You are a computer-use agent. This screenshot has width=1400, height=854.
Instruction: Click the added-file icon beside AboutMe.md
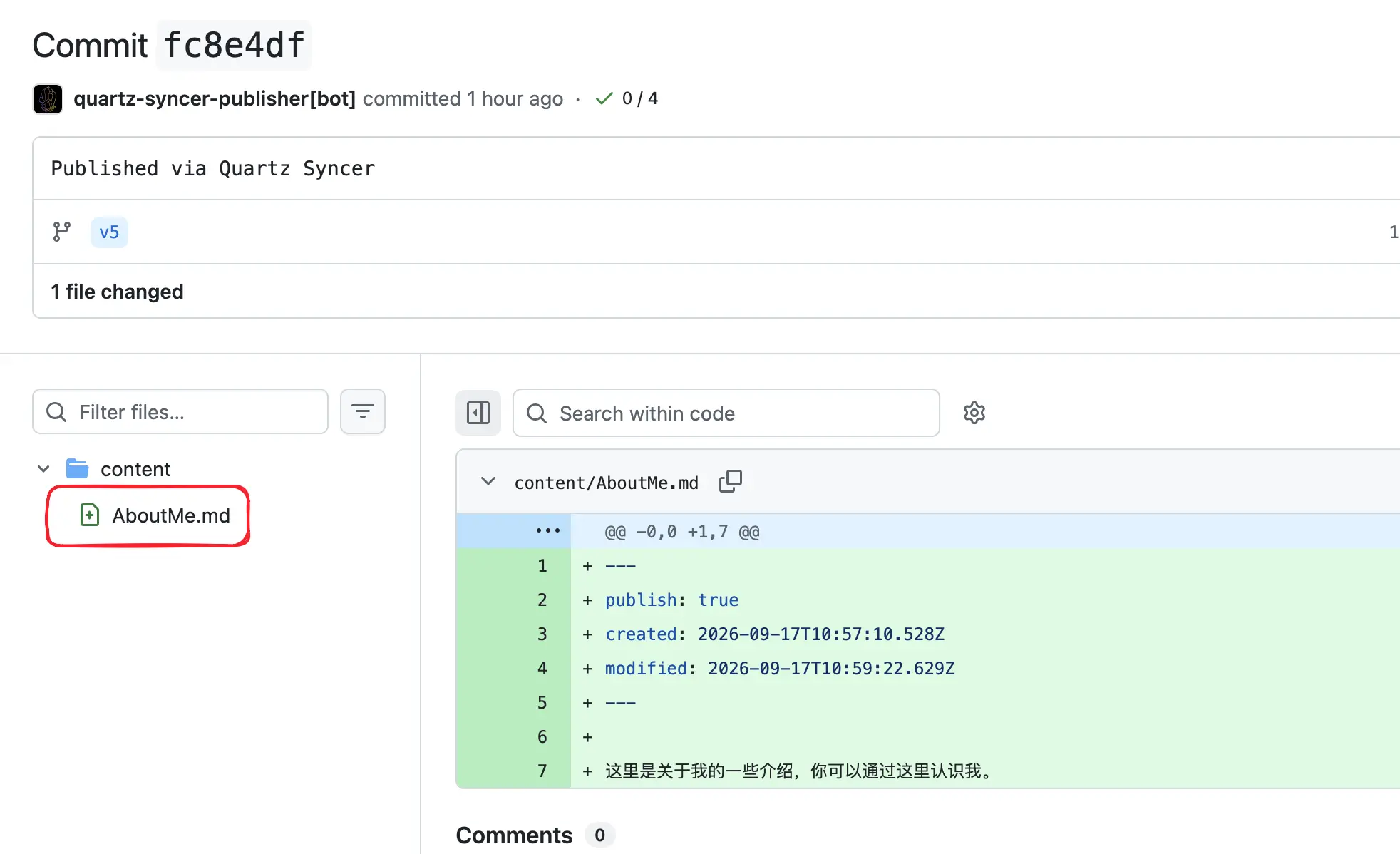click(90, 515)
